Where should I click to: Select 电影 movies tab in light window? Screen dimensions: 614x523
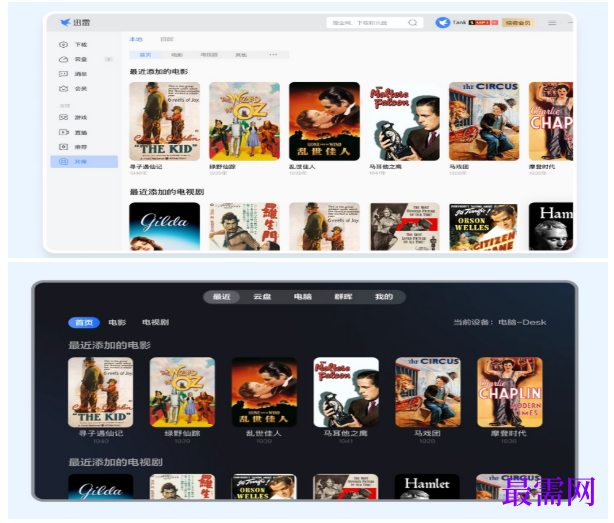(x=177, y=55)
